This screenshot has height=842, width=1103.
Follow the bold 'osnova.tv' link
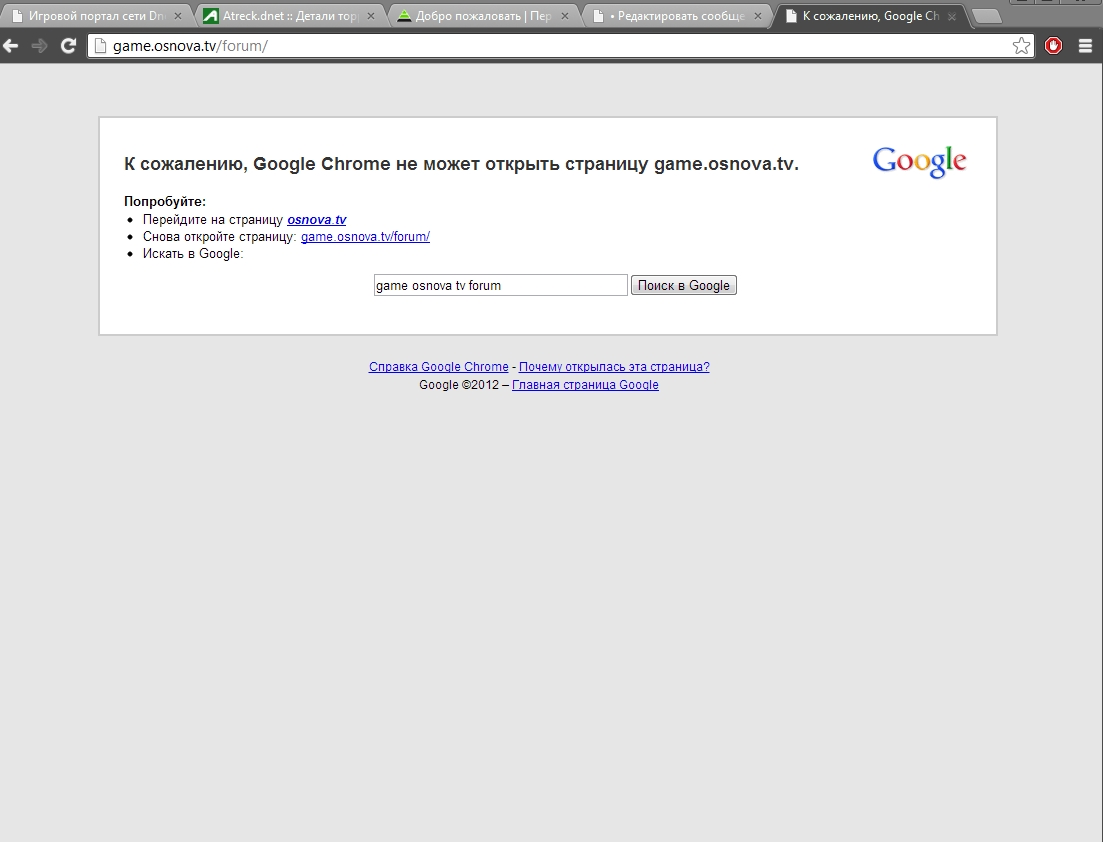[316, 220]
